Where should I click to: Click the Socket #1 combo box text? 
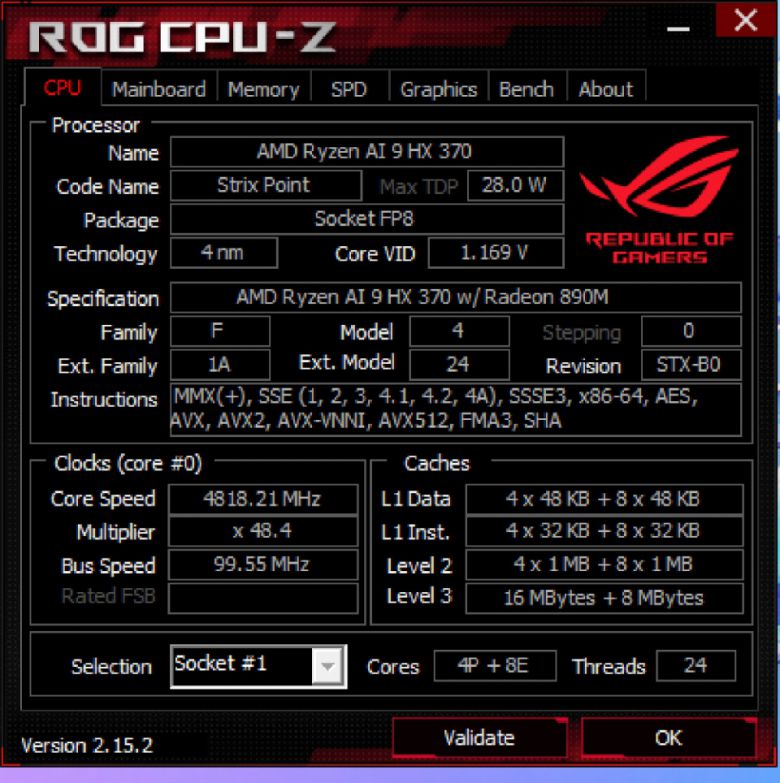242,665
